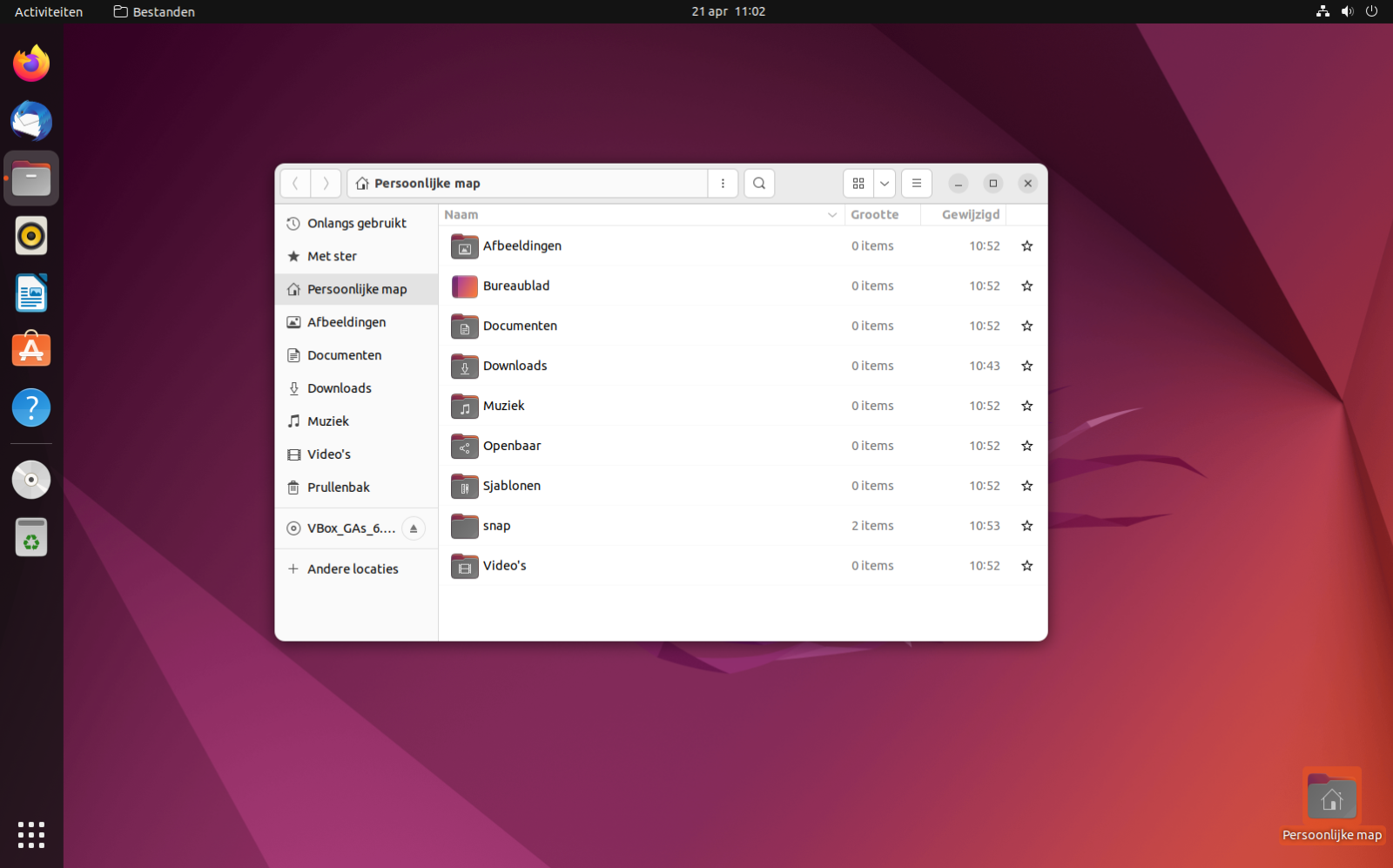The image size is (1393, 868).
Task: Switch to grid view using toolbar icon
Action: click(x=858, y=184)
